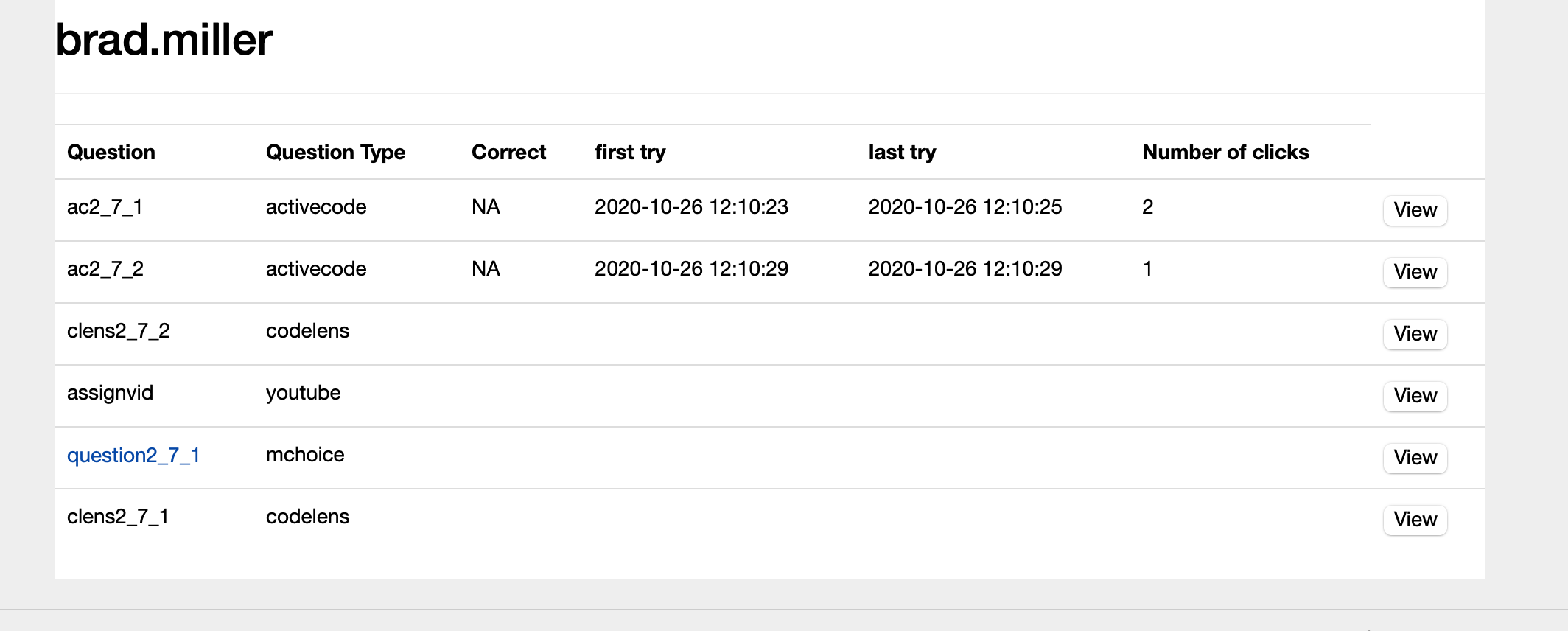
Task: Click last try timestamp 12:10:25
Action: (x=965, y=207)
